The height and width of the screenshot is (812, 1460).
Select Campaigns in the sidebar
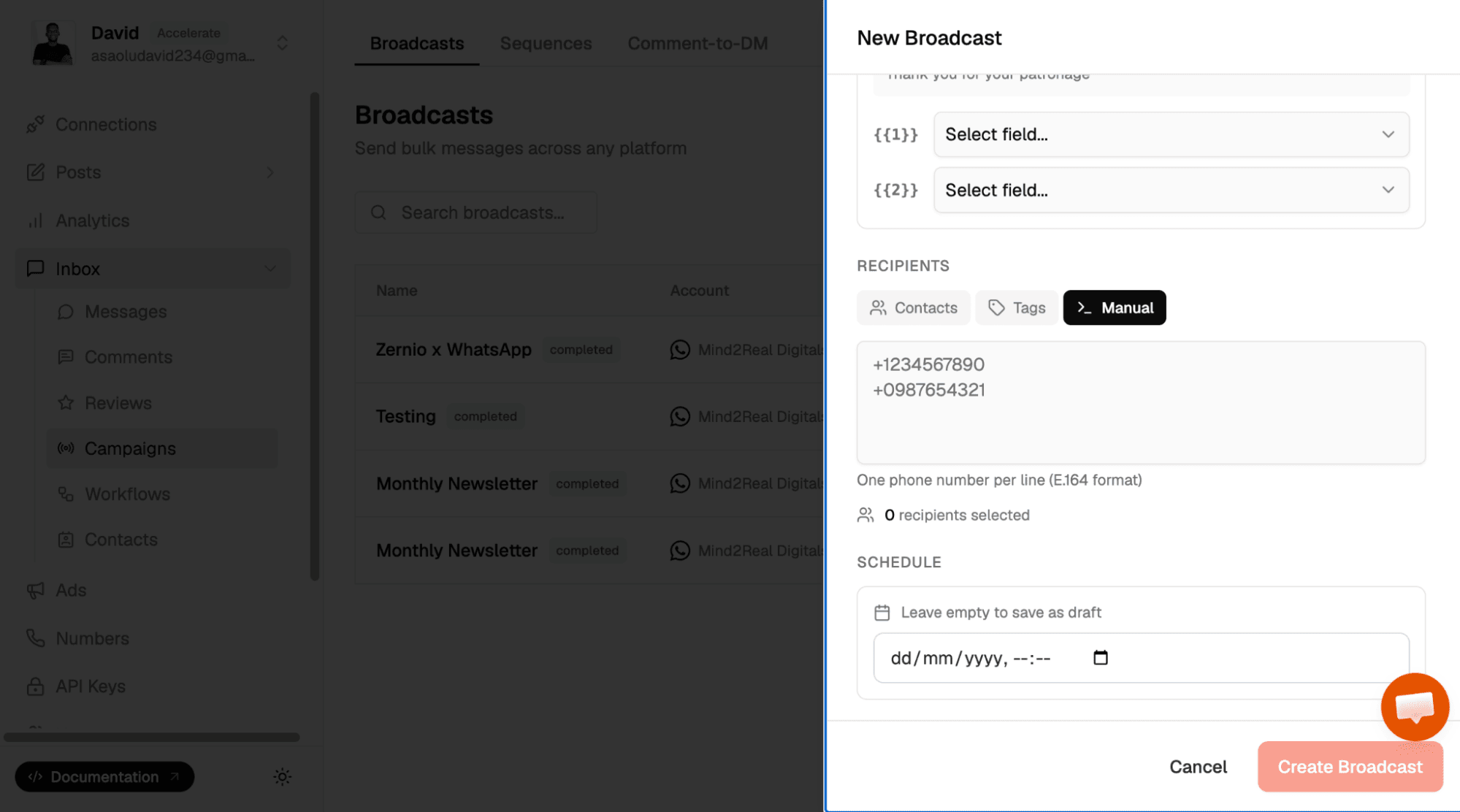click(x=162, y=448)
